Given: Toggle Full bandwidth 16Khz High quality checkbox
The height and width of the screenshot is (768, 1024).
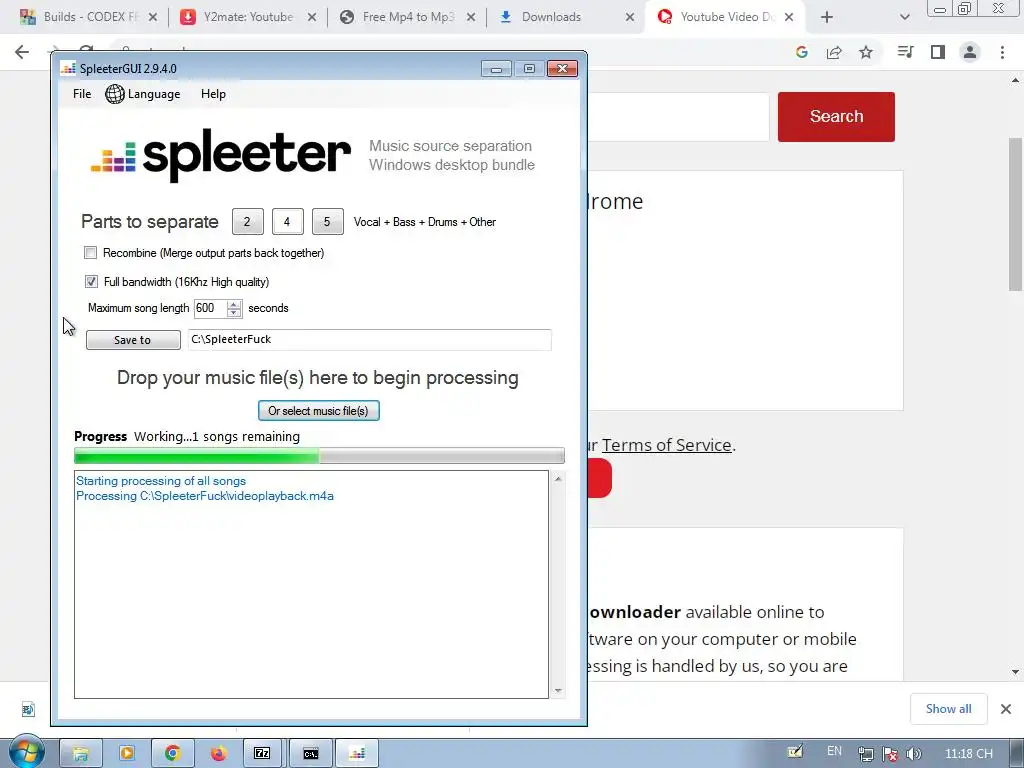Looking at the screenshot, I should pos(91,281).
